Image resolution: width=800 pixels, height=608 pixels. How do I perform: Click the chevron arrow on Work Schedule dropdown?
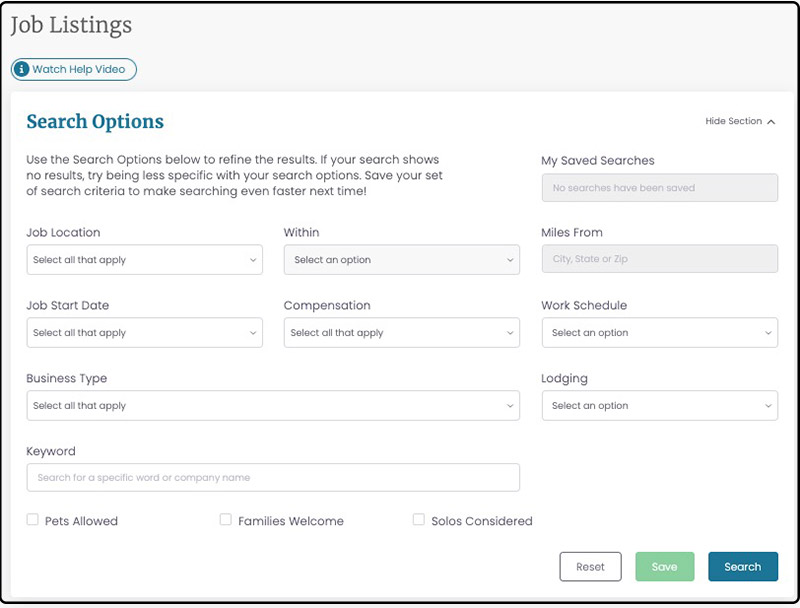[766, 332]
